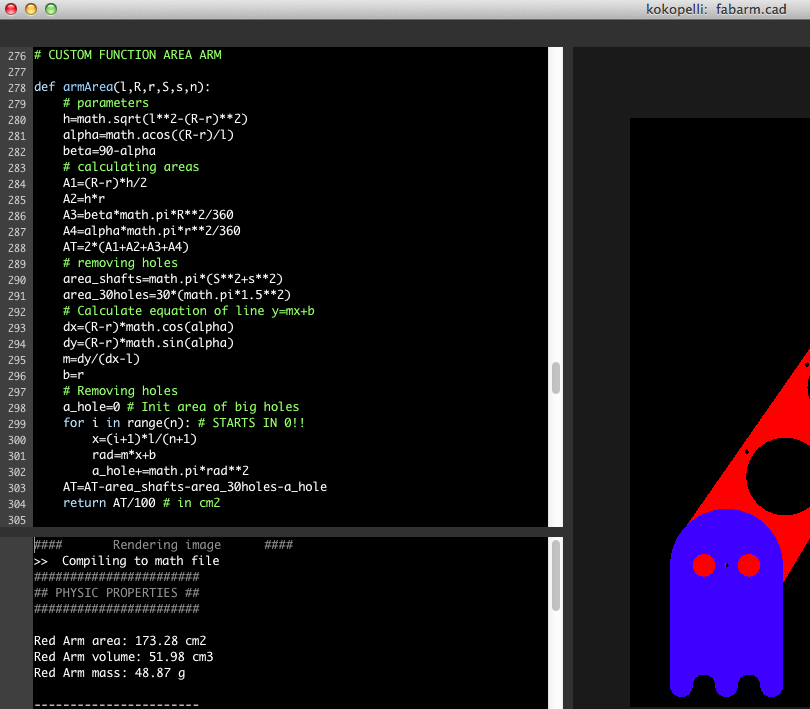Click window title 'kokopelli: fabarm.cad'
This screenshot has width=810, height=709.
(x=716, y=9)
